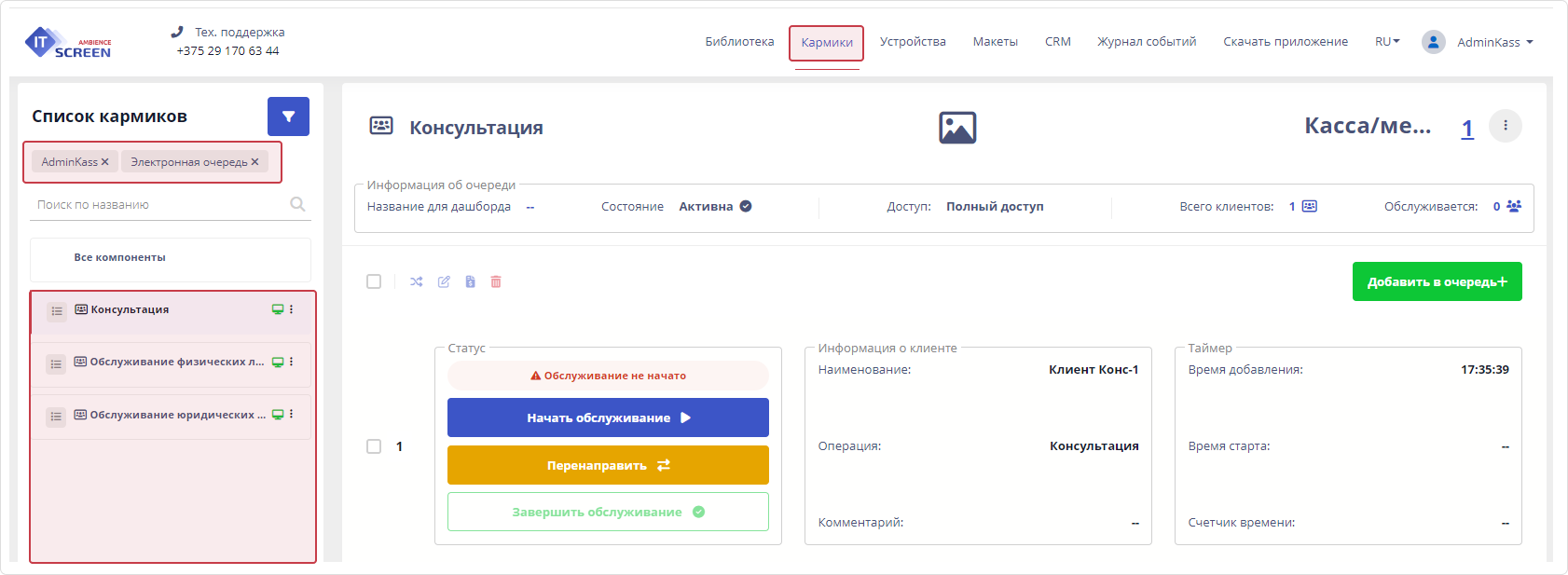Image resolution: width=1568 pixels, height=575 pixels.
Task: Click the queue icon beside Консультация heading
Action: [381, 126]
